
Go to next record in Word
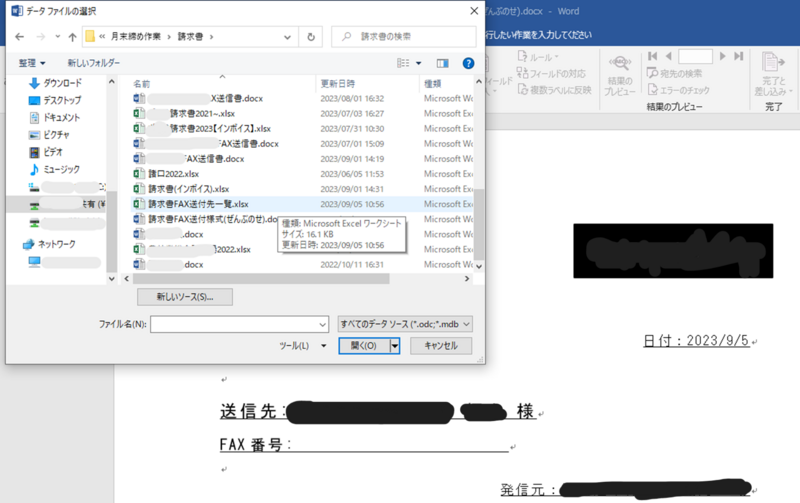point(722,56)
